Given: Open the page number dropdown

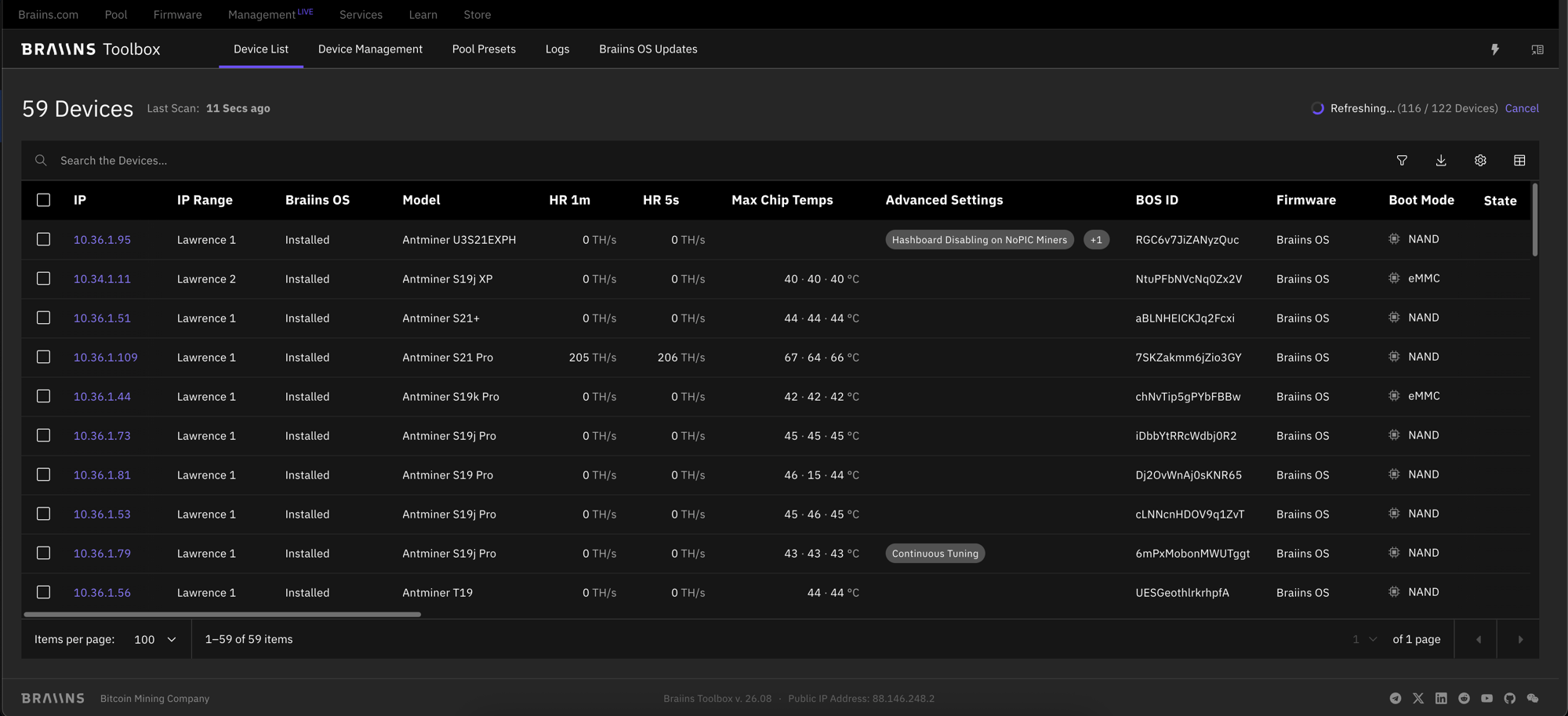Looking at the screenshot, I should [x=1364, y=639].
